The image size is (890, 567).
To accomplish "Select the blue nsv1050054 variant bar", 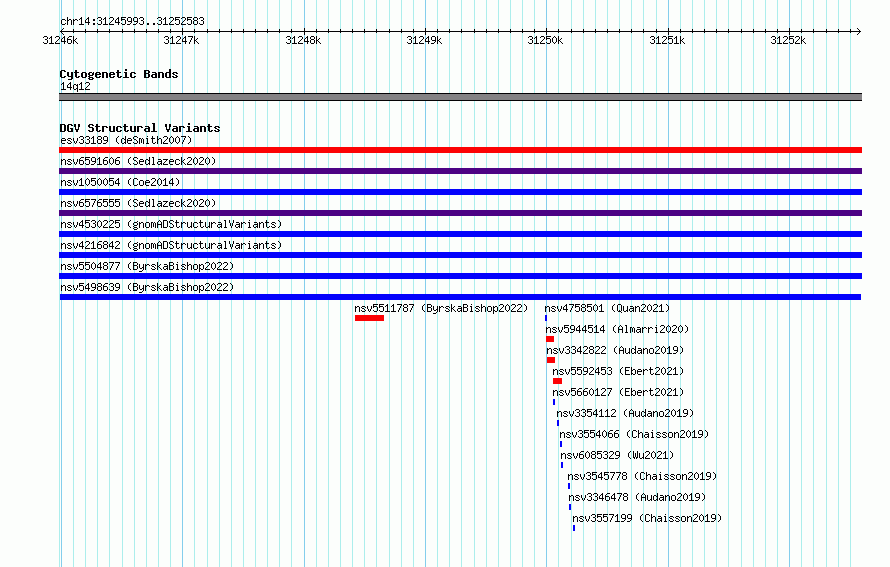I will point(460,192).
